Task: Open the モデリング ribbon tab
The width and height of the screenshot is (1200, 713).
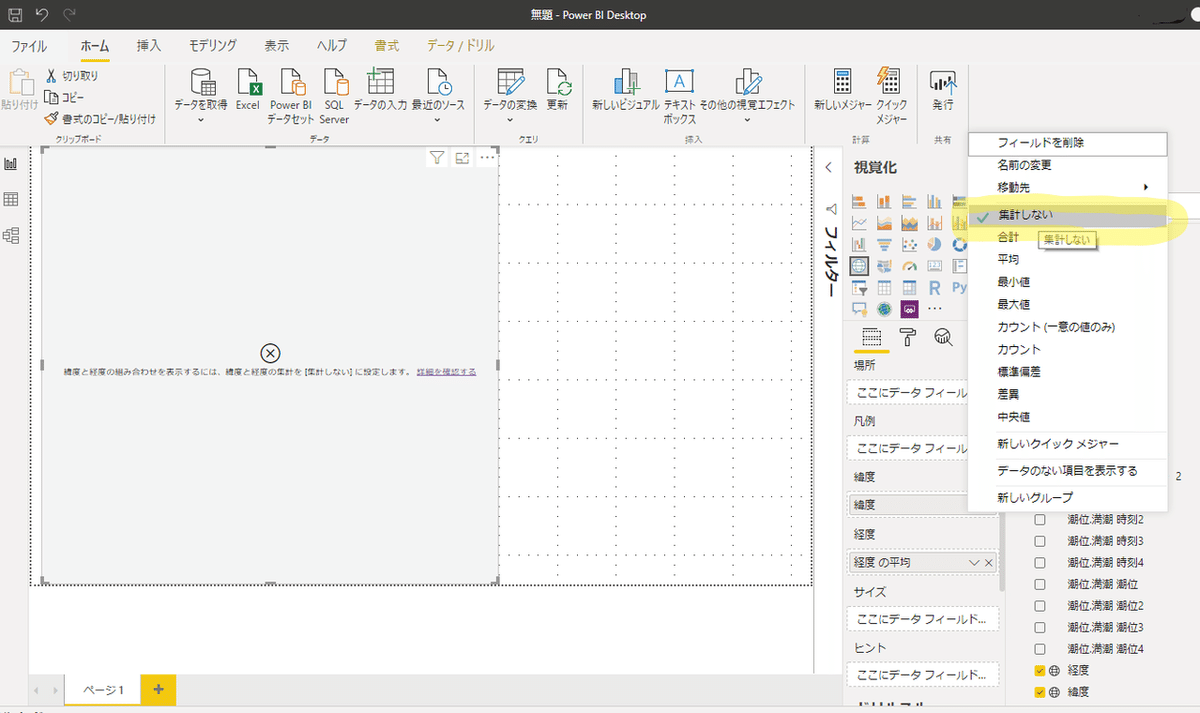Action: (x=213, y=45)
